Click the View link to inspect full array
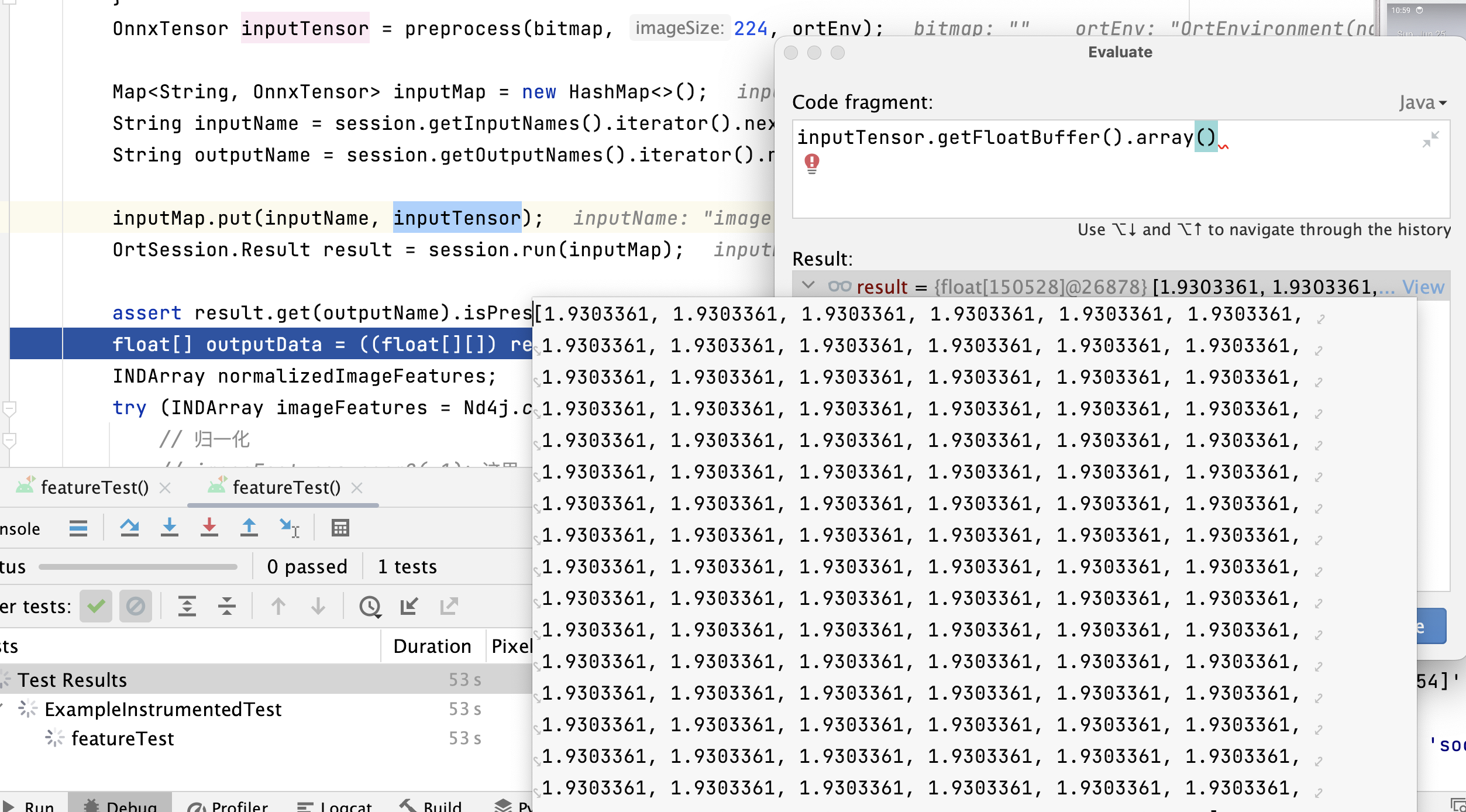Image resolution: width=1466 pixels, height=812 pixels. (x=1424, y=287)
